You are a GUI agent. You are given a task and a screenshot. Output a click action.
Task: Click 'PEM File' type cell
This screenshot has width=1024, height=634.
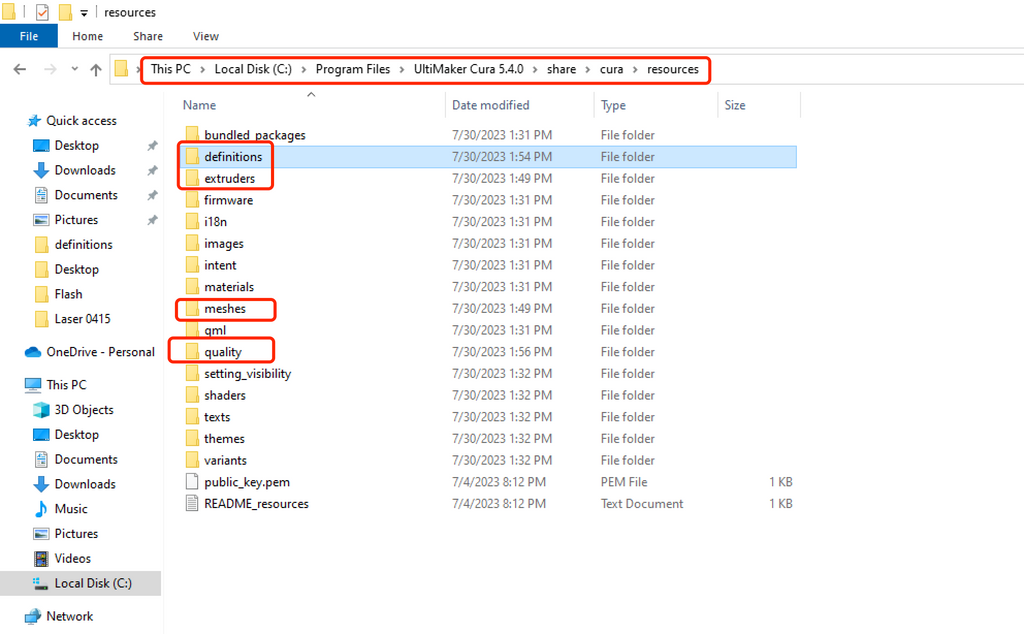(624, 482)
